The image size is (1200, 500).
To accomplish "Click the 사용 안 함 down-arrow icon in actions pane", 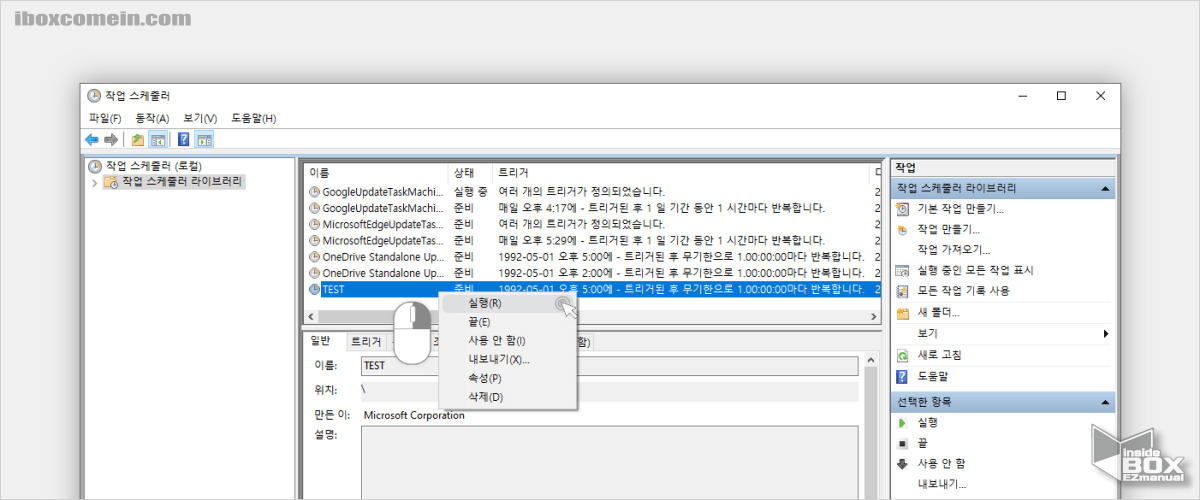I will [x=903, y=464].
